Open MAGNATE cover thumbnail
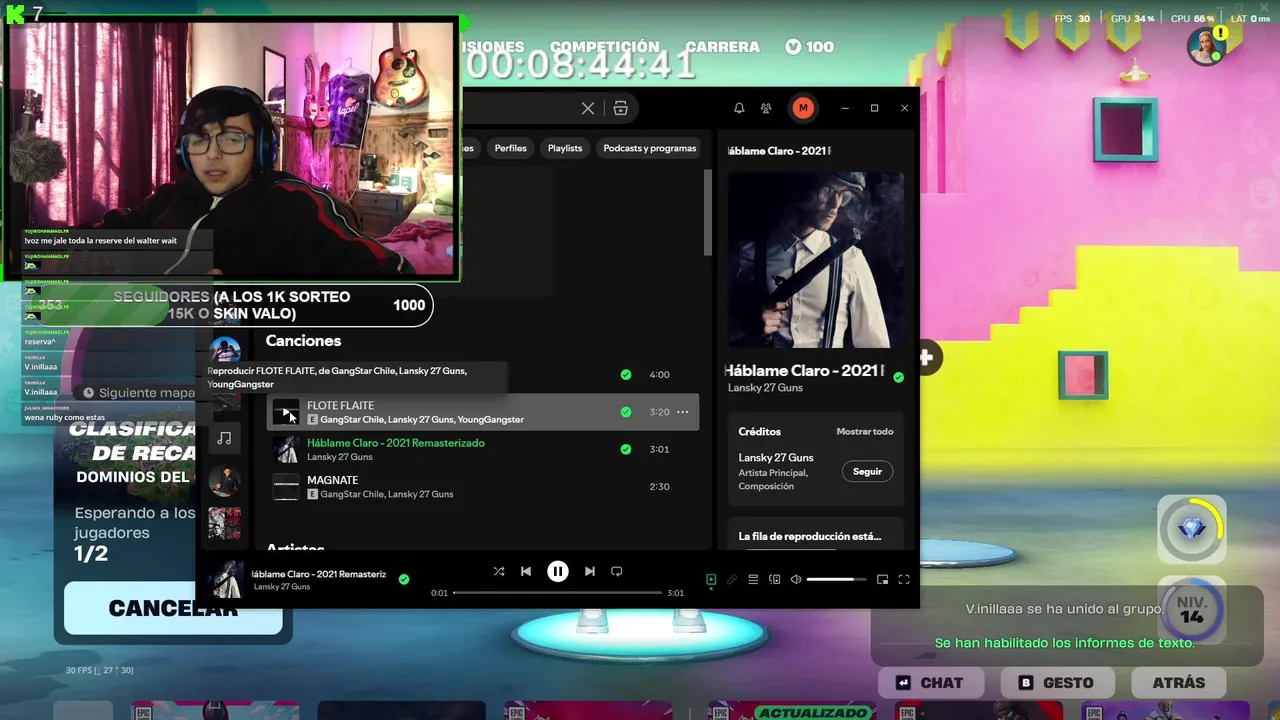The image size is (1280, 720). 286,487
